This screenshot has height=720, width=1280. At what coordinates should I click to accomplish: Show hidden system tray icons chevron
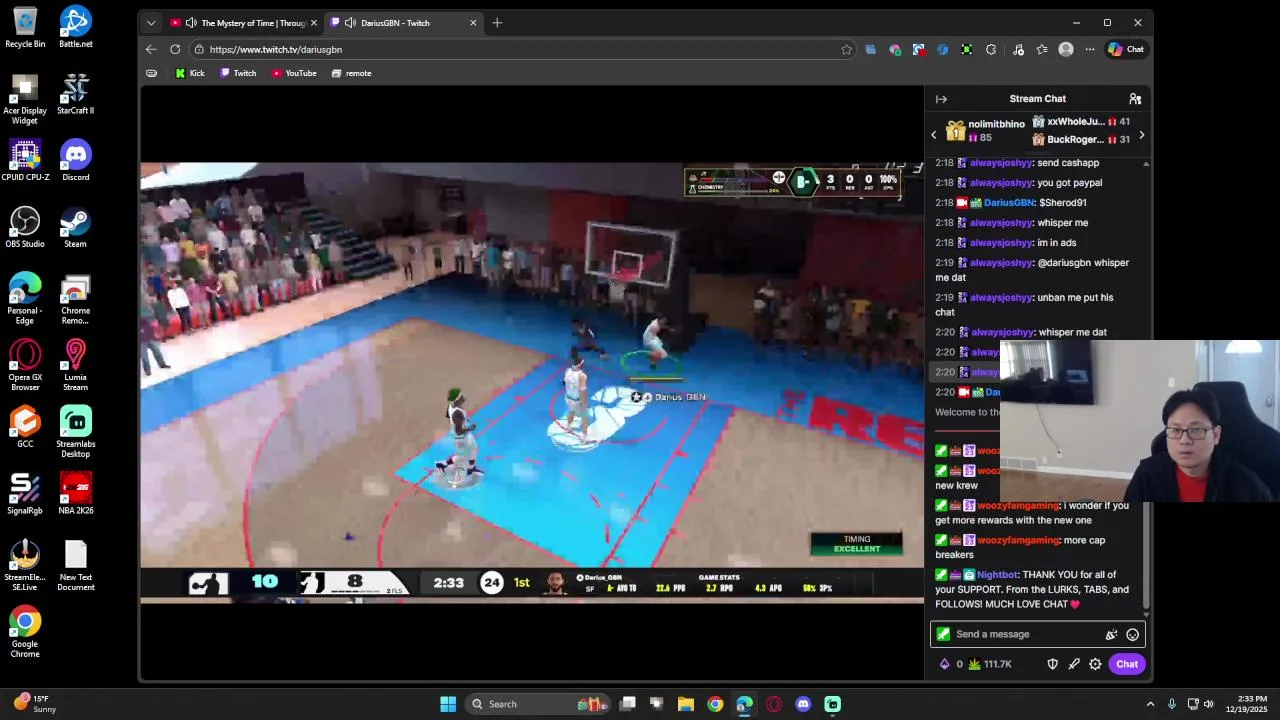[x=1150, y=704]
